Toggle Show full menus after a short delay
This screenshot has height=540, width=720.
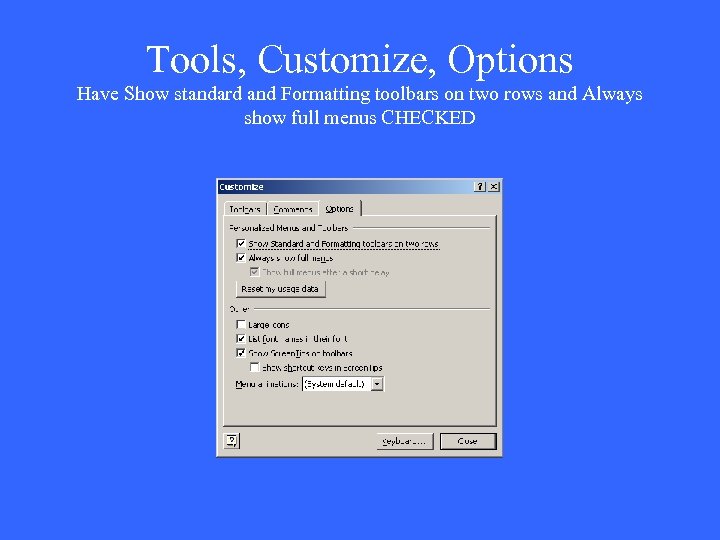click(254, 272)
